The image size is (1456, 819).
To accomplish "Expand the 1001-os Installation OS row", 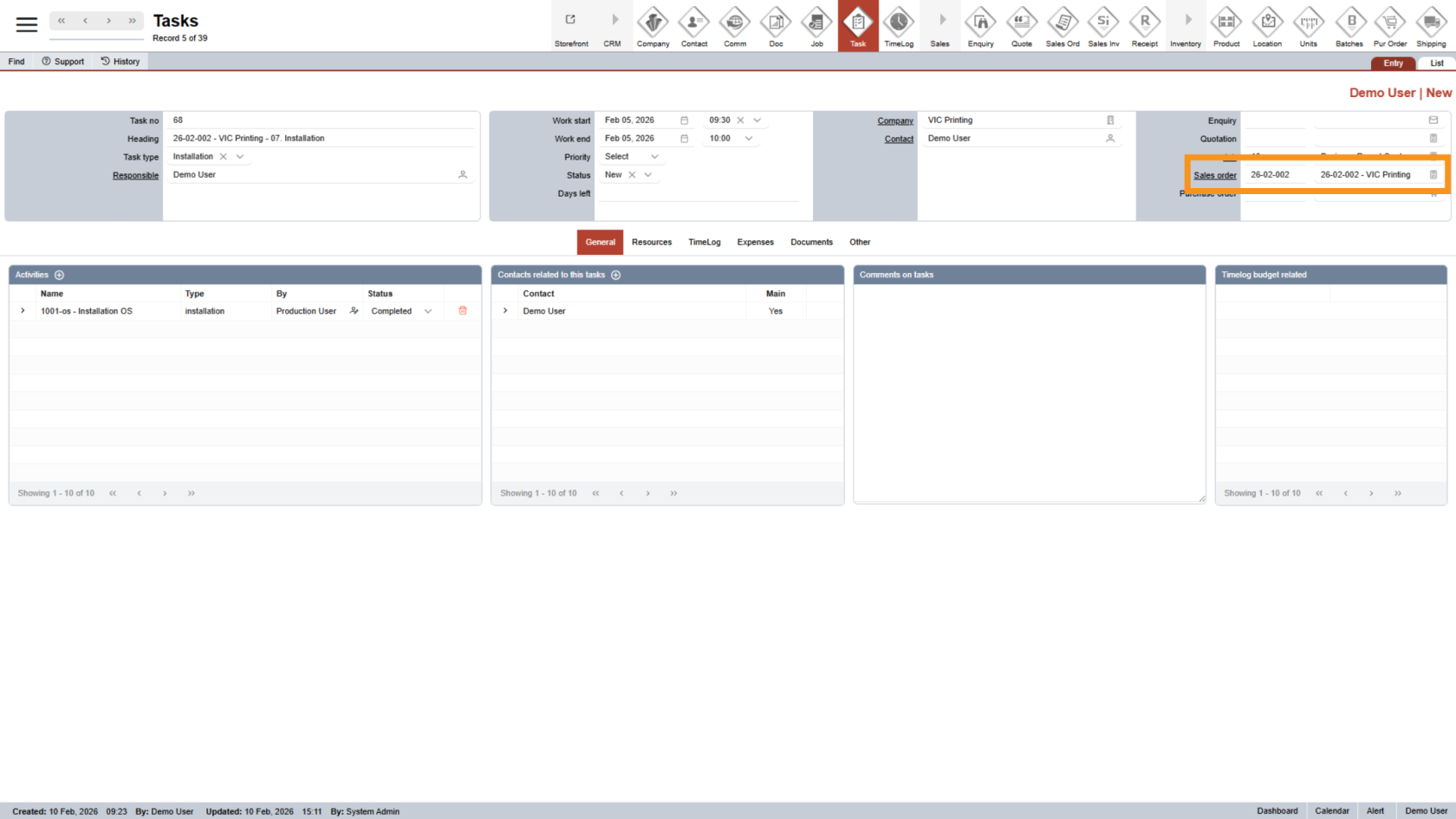I will pos(23,311).
